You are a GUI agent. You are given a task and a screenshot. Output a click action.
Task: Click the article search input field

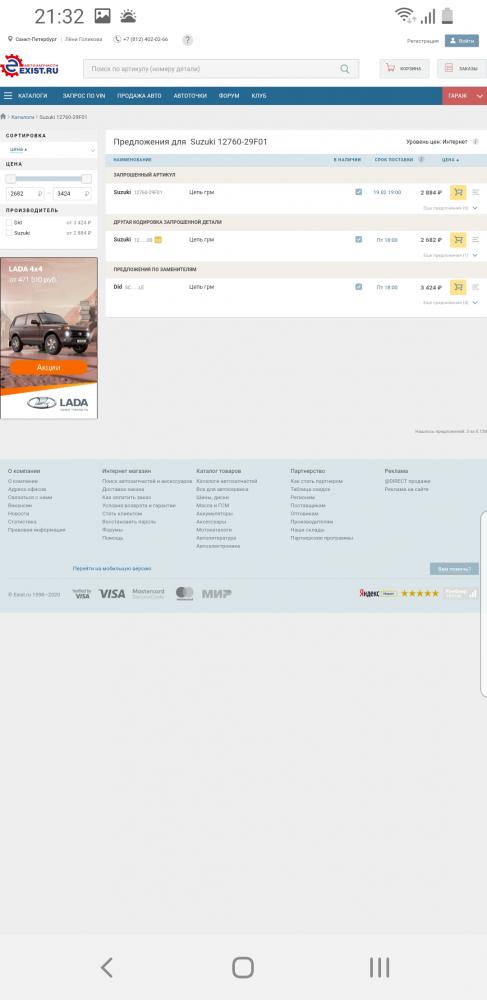tap(221, 69)
